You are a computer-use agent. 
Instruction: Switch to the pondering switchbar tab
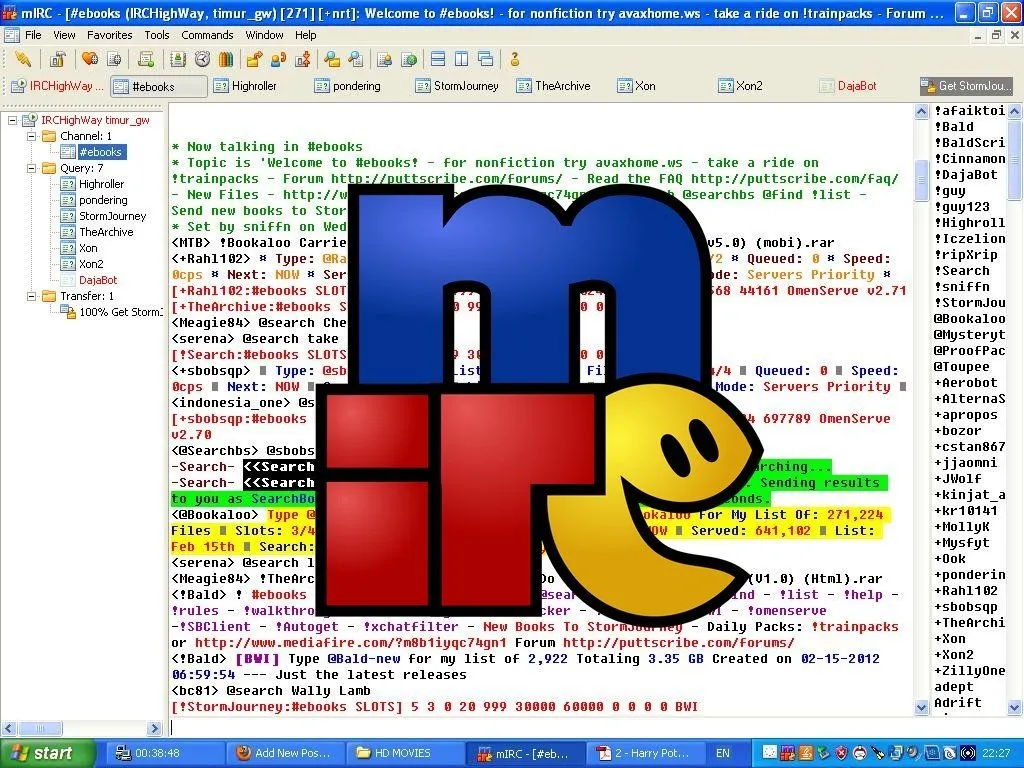pyautogui.click(x=356, y=86)
